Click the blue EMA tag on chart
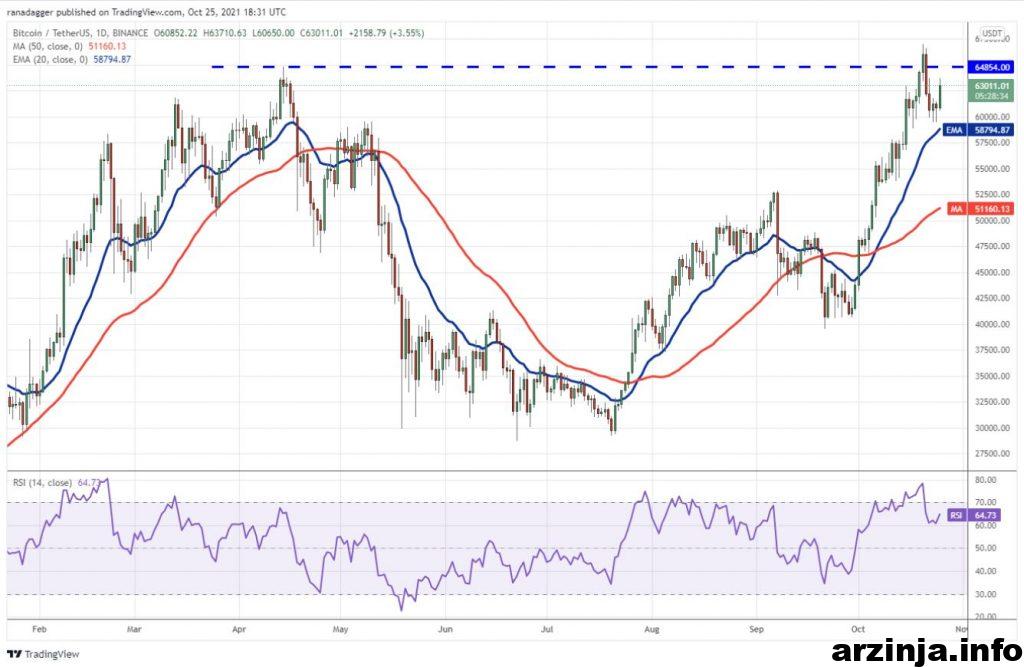The height and width of the screenshot is (667, 1024). pyautogui.click(x=954, y=130)
